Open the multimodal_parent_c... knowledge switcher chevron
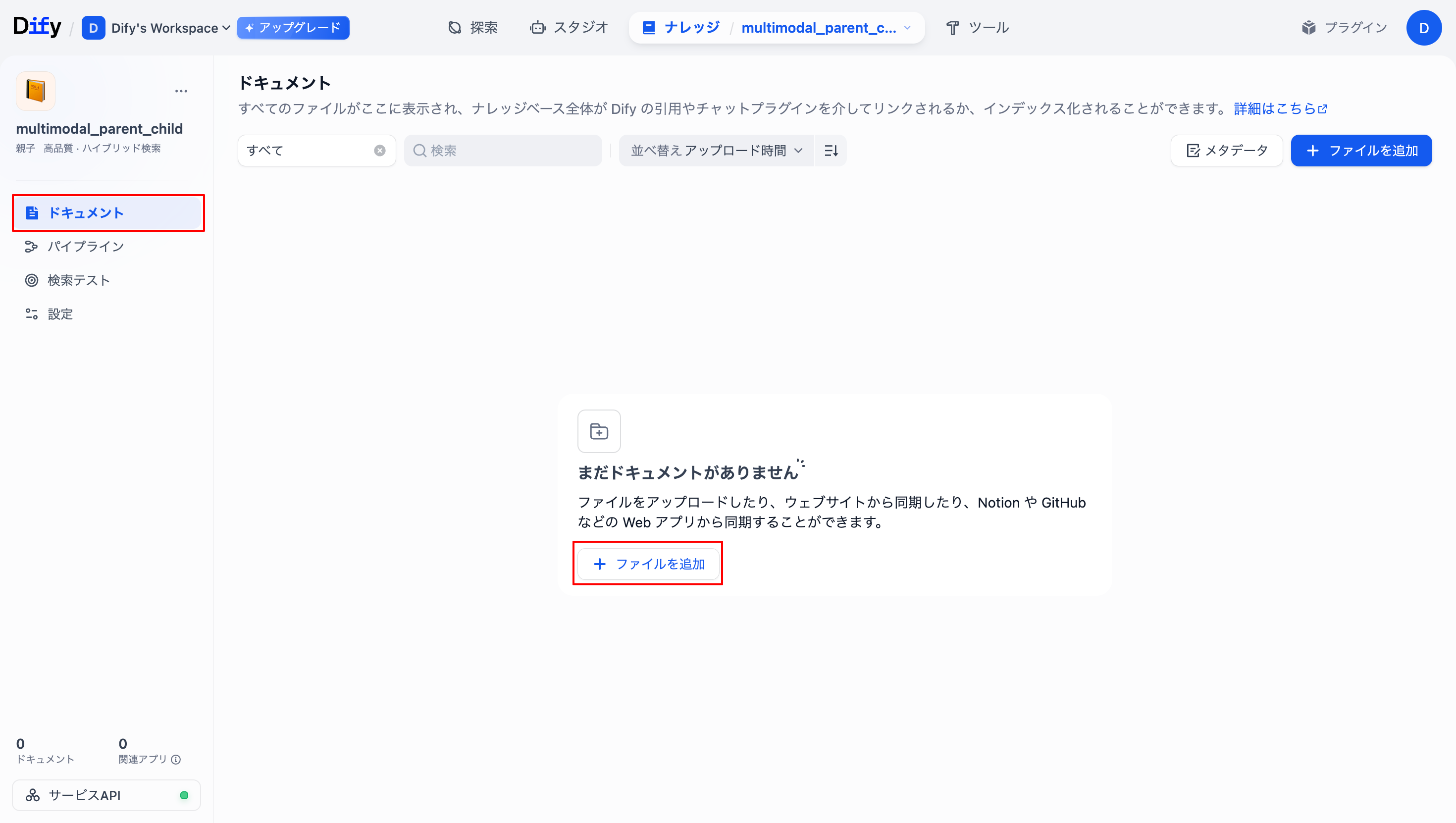Image resolution: width=1456 pixels, height=823 pixels. coord(908,28)
